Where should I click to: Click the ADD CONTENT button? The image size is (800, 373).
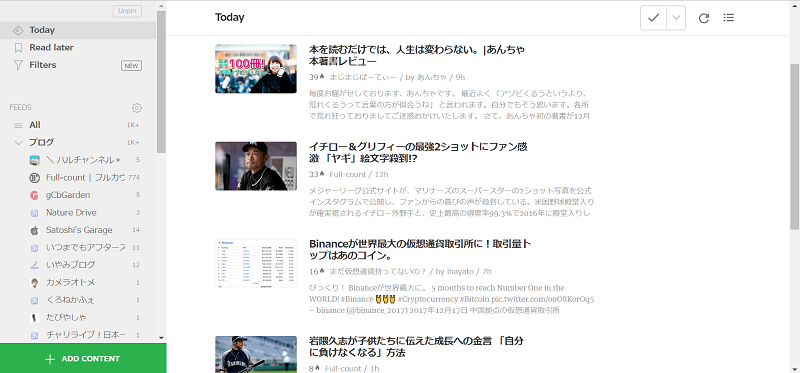[x=83, y=359]
